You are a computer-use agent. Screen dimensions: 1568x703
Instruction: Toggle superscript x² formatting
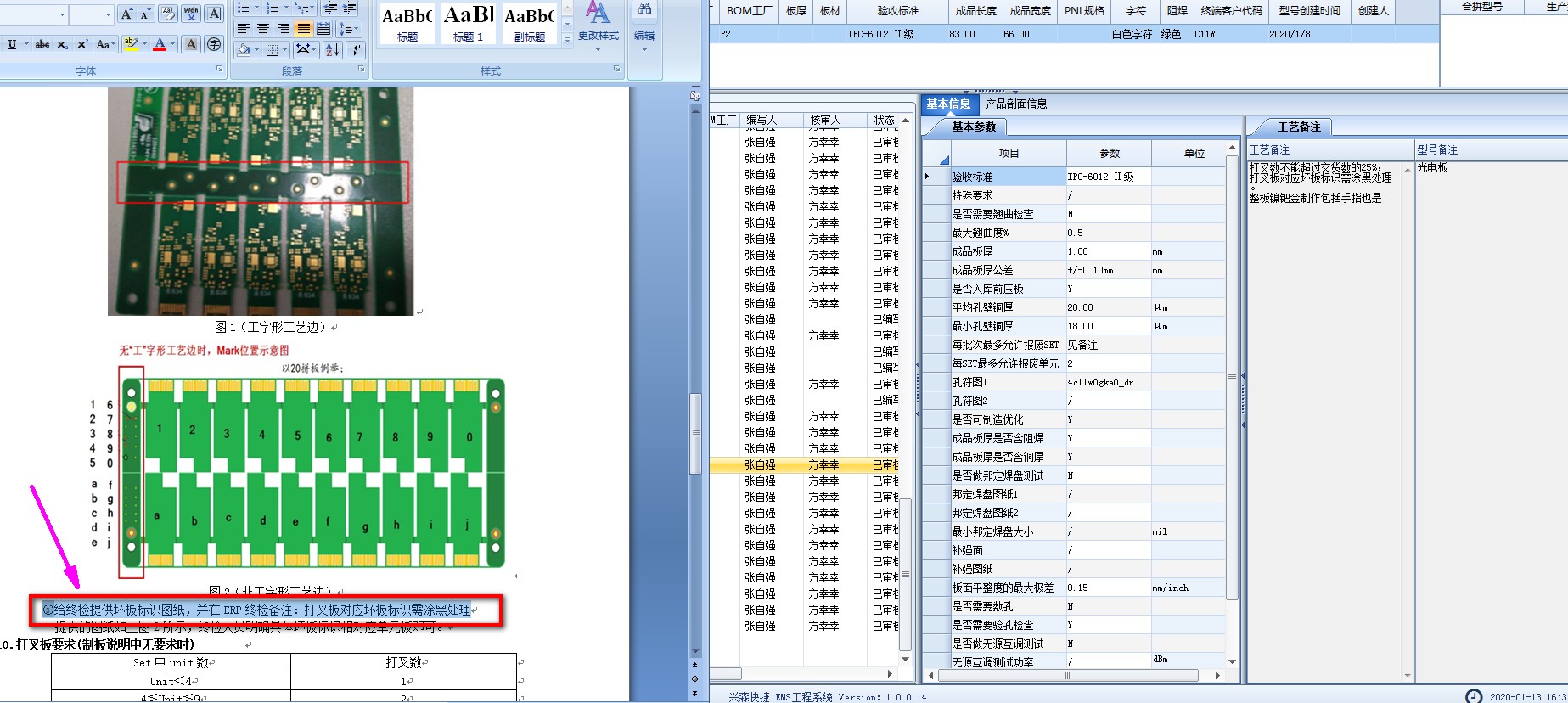point(83,44)
